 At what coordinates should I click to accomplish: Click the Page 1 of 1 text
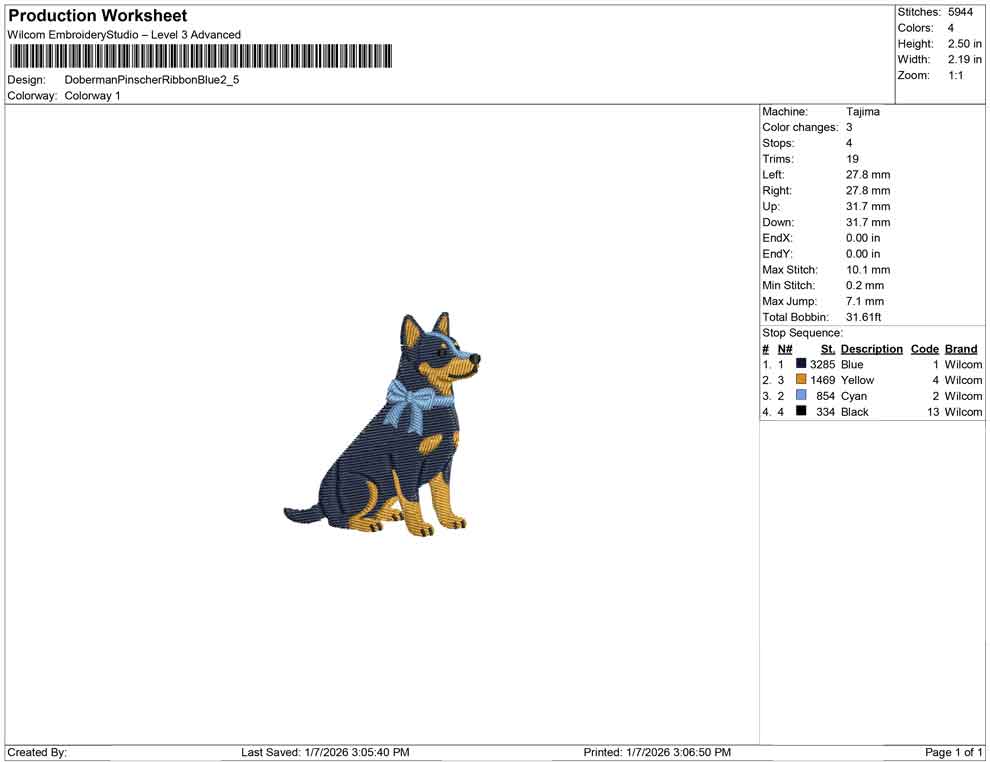(952, 752)
